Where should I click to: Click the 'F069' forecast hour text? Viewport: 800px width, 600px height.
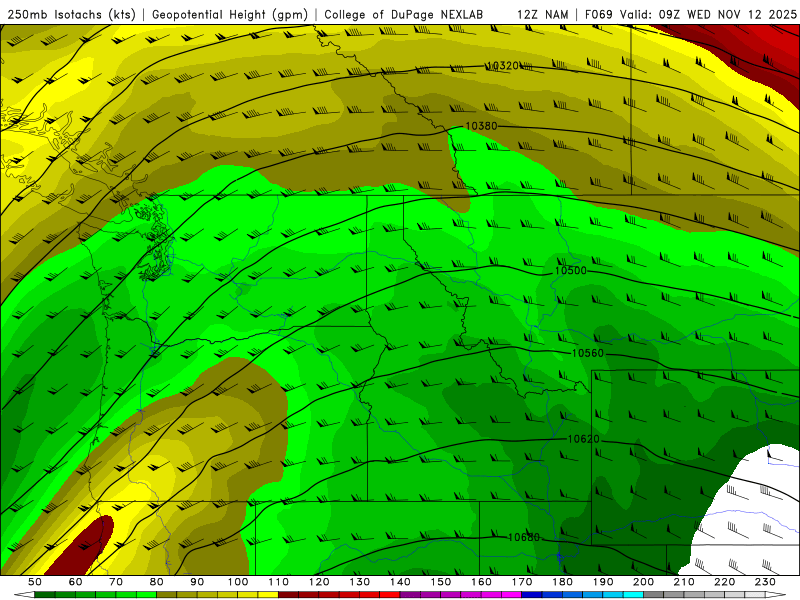click(x=600, y=14)
